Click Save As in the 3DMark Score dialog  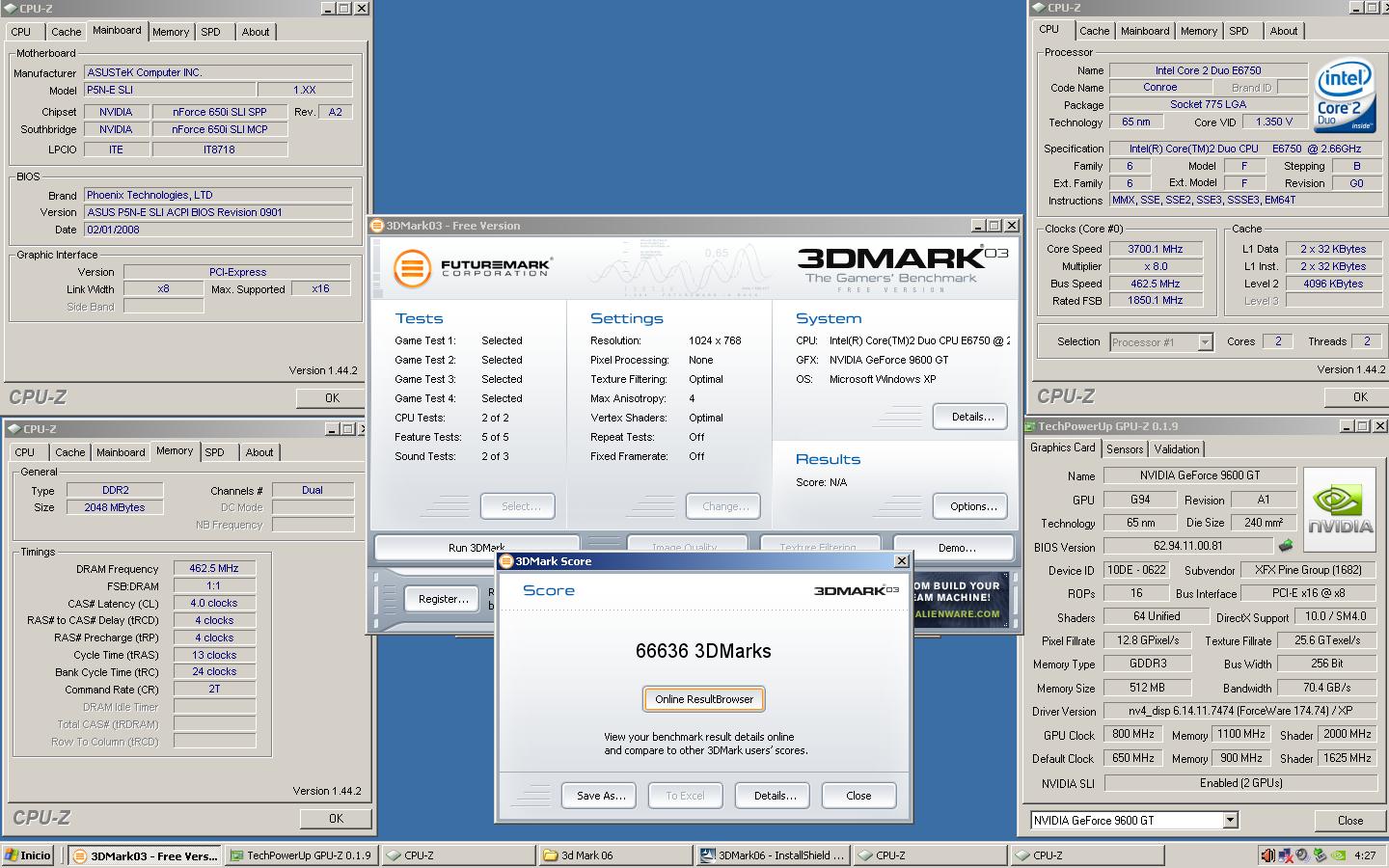[601, 796]
